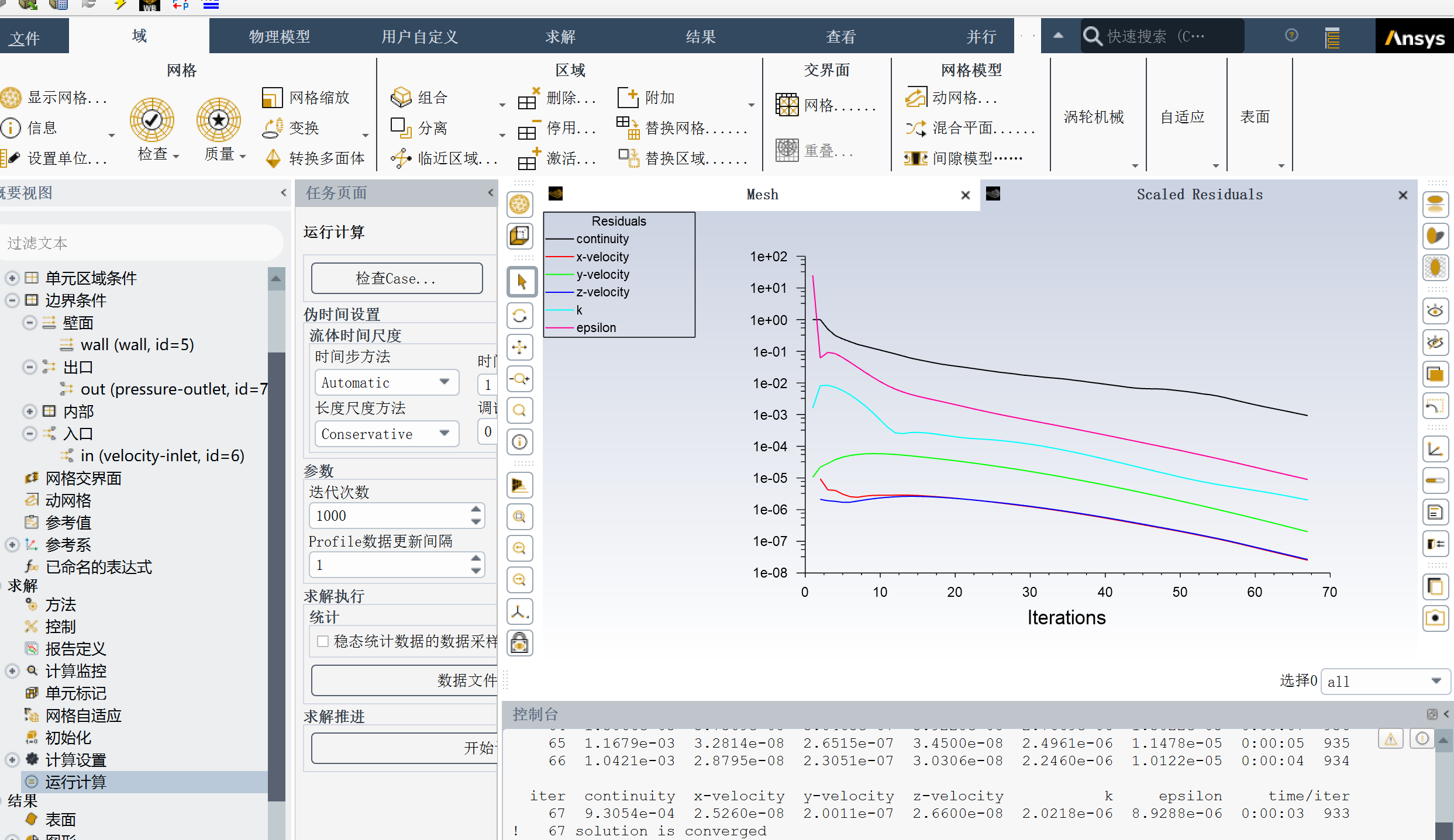Click the lock view icon

click(x=519, y=643)
